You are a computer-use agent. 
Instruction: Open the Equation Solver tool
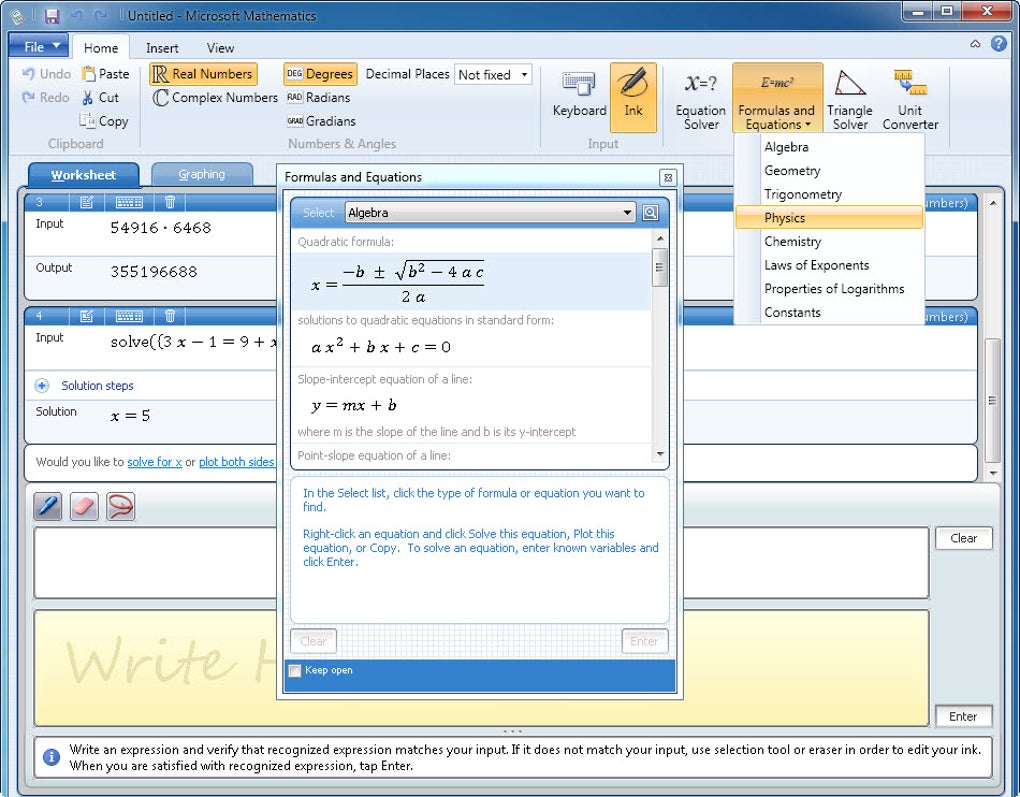701,99
